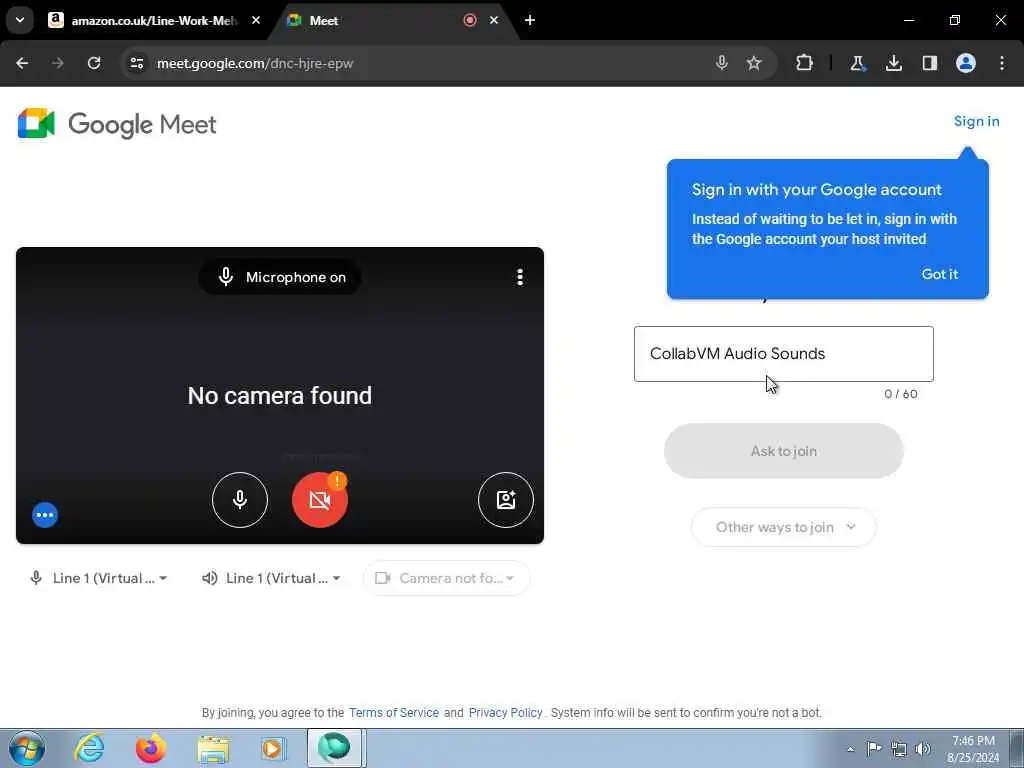Focus the name input field

click(x=784, y=354)
